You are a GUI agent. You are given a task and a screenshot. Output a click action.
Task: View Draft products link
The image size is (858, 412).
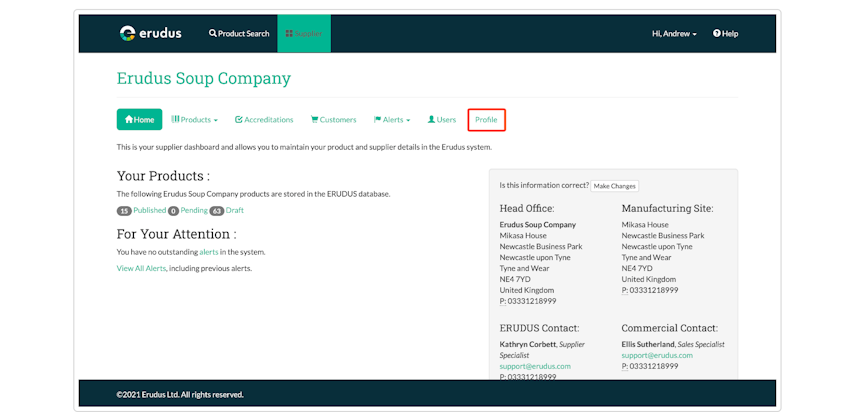235,210
